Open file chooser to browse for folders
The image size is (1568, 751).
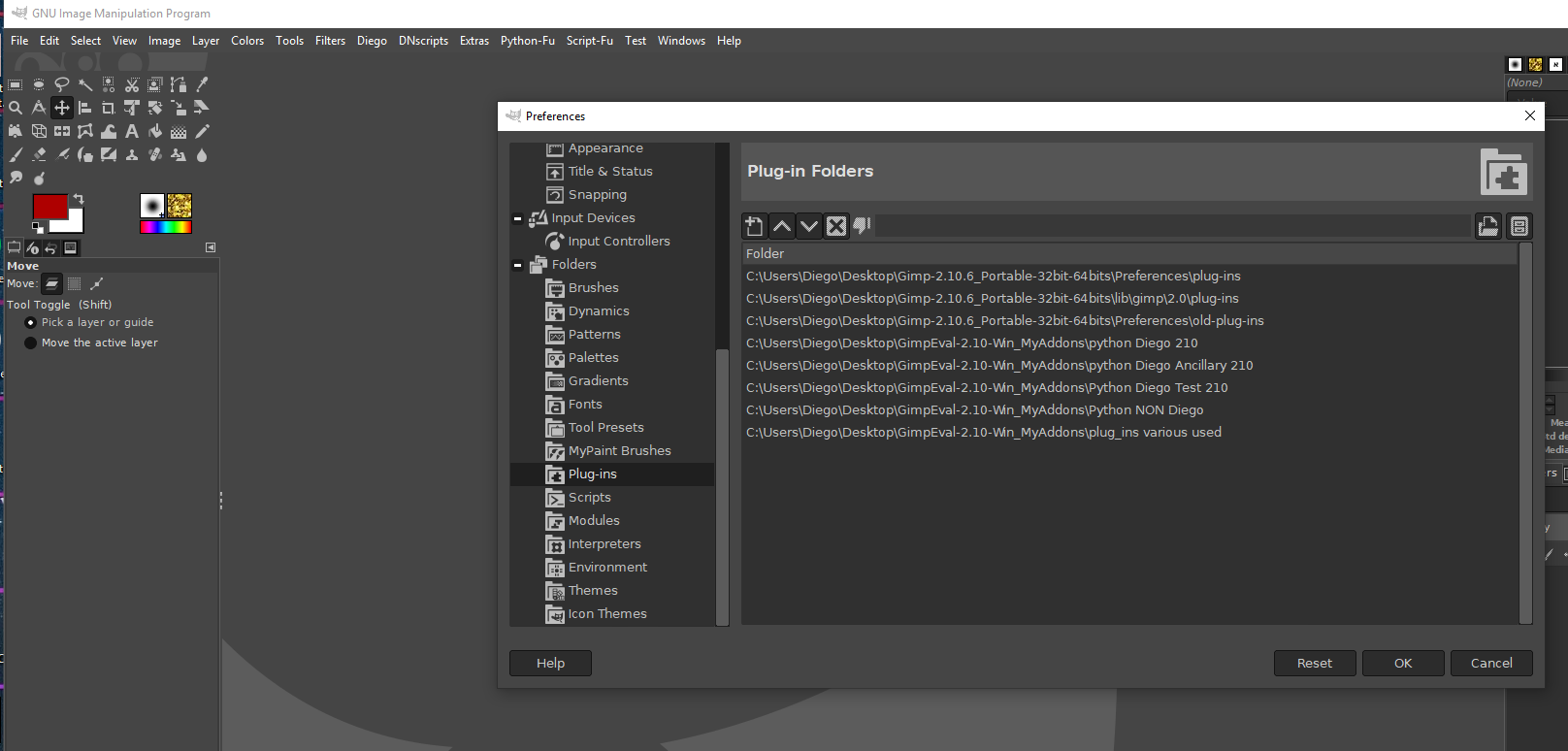pos(1487,226)
